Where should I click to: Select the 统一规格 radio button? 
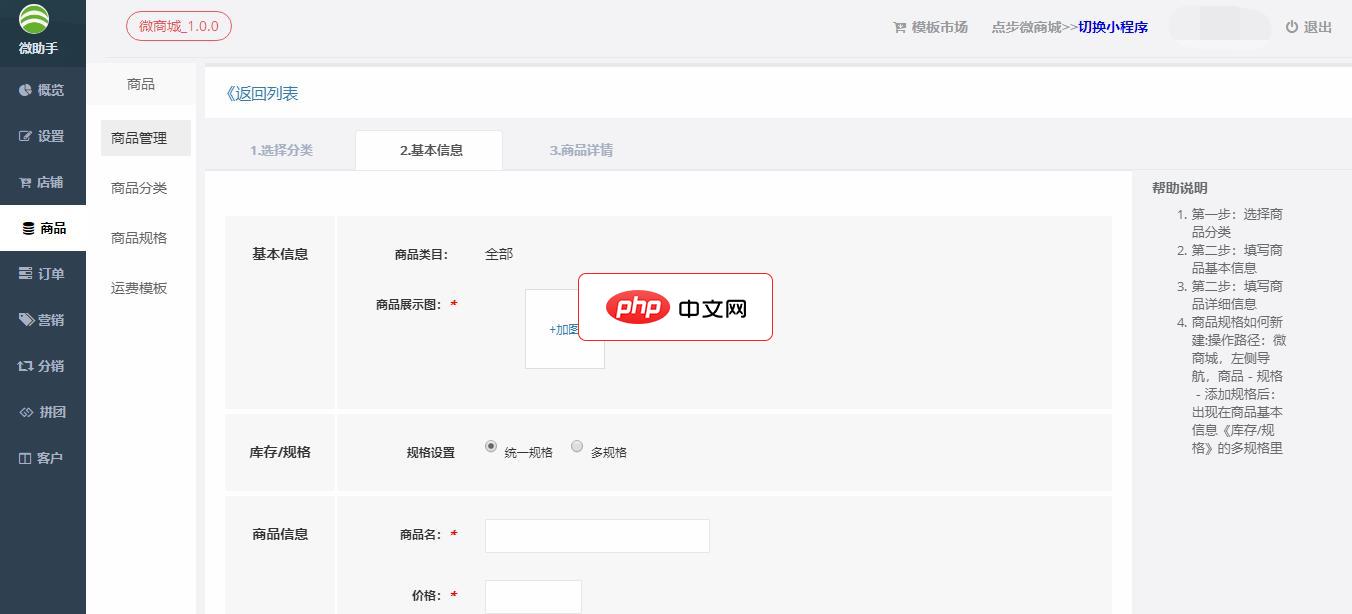489,447
